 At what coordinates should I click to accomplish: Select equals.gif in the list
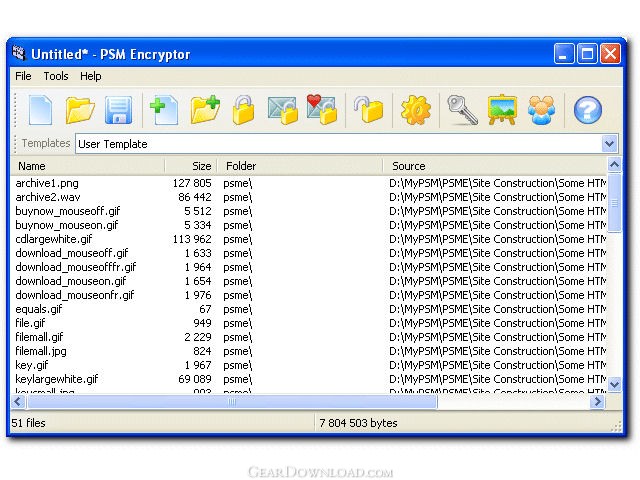38,309
